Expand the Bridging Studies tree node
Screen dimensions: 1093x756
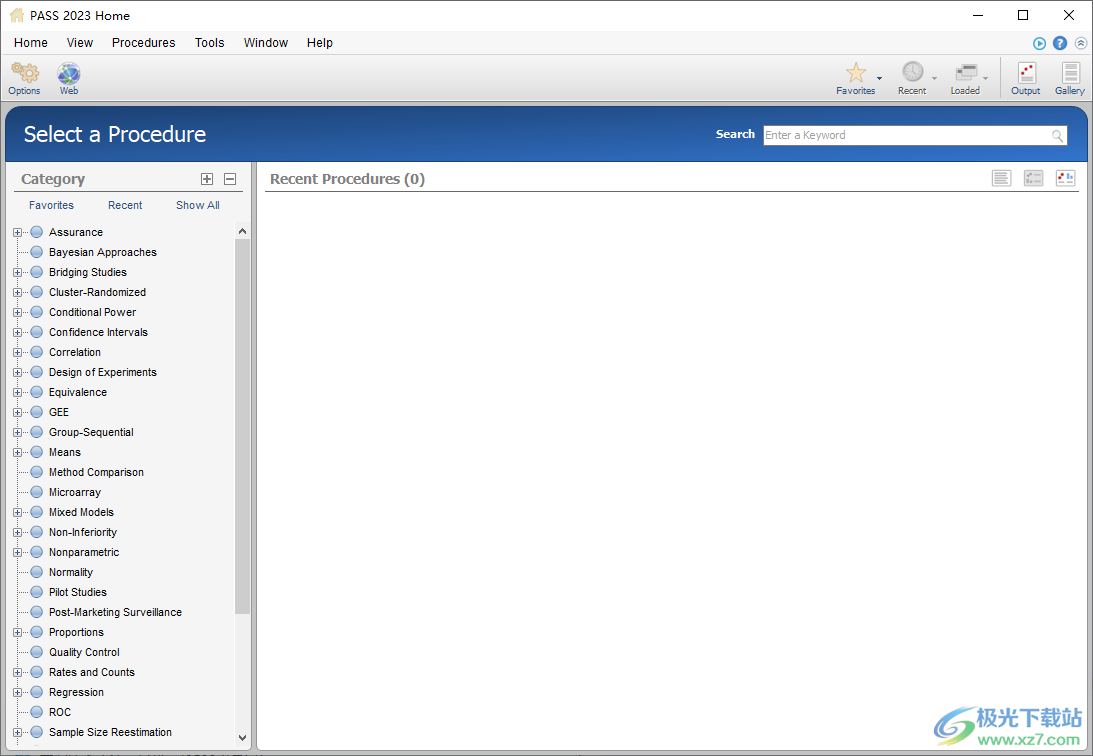pos(17,272)
